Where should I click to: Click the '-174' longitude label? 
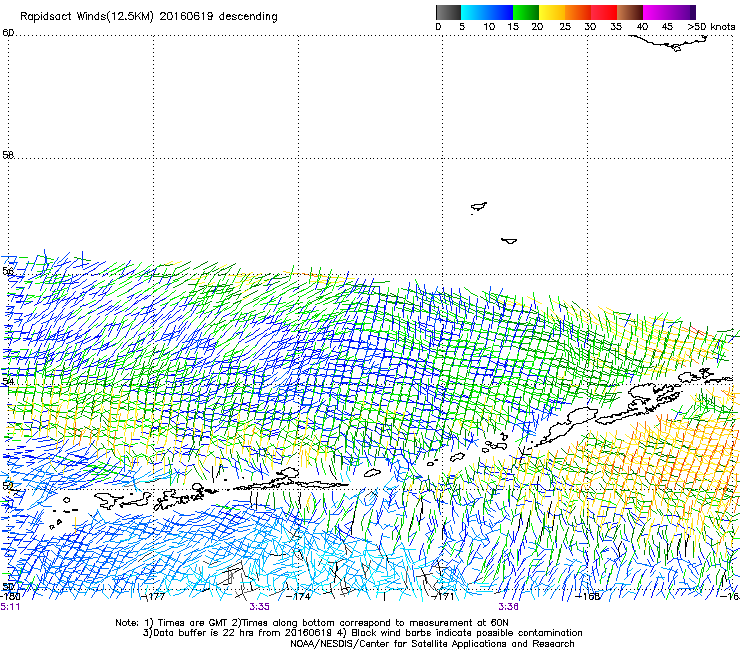298,596
